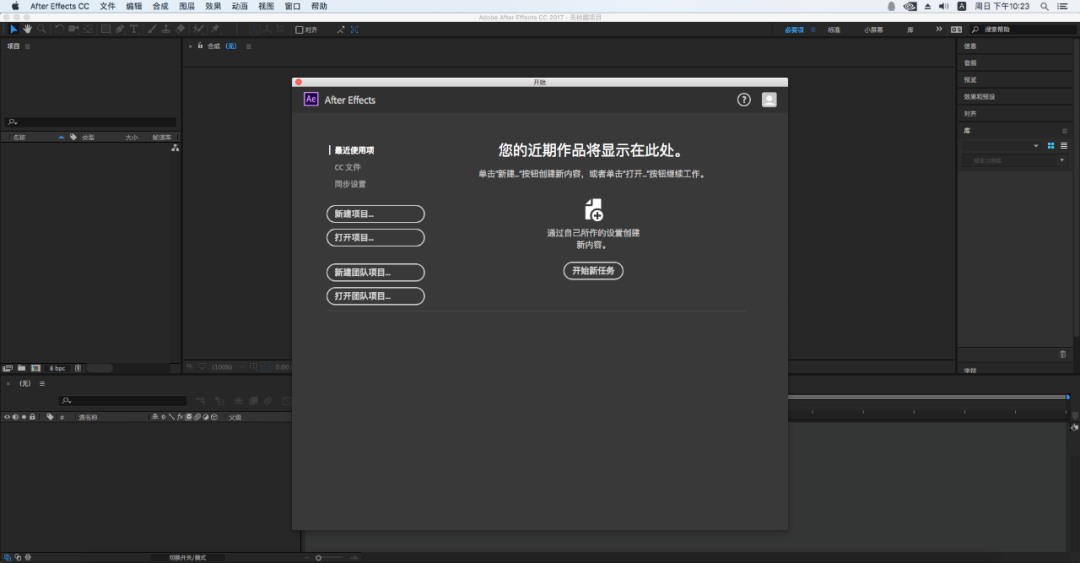Select the Rotation tool
Screen dimensions: 1080x563
click(60, 29)
